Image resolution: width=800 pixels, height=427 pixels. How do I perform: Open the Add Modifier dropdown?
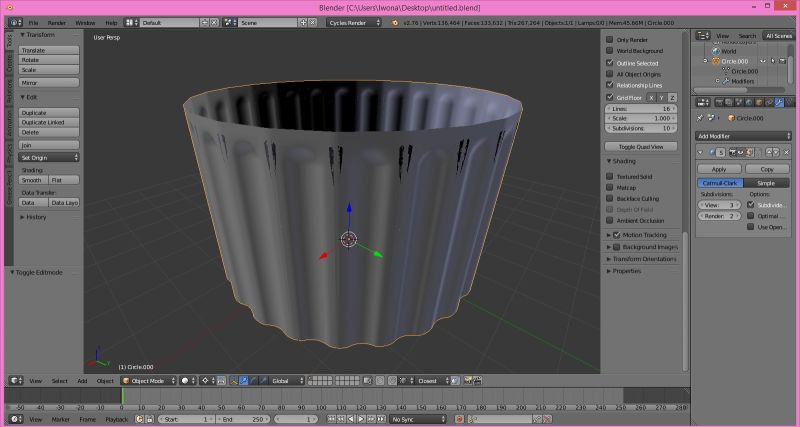click(743, 136)
